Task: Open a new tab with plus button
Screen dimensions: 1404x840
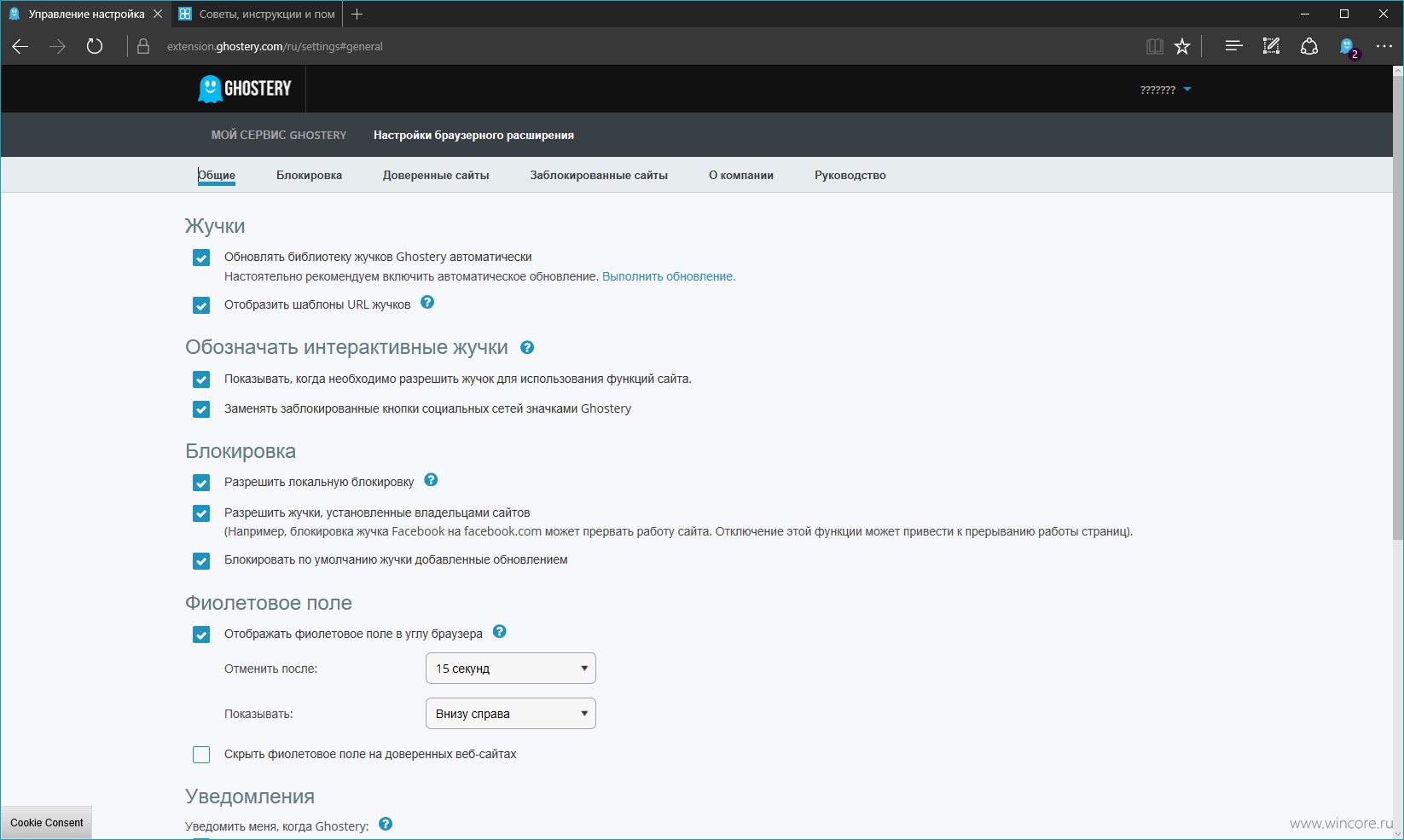Action: 357,14
